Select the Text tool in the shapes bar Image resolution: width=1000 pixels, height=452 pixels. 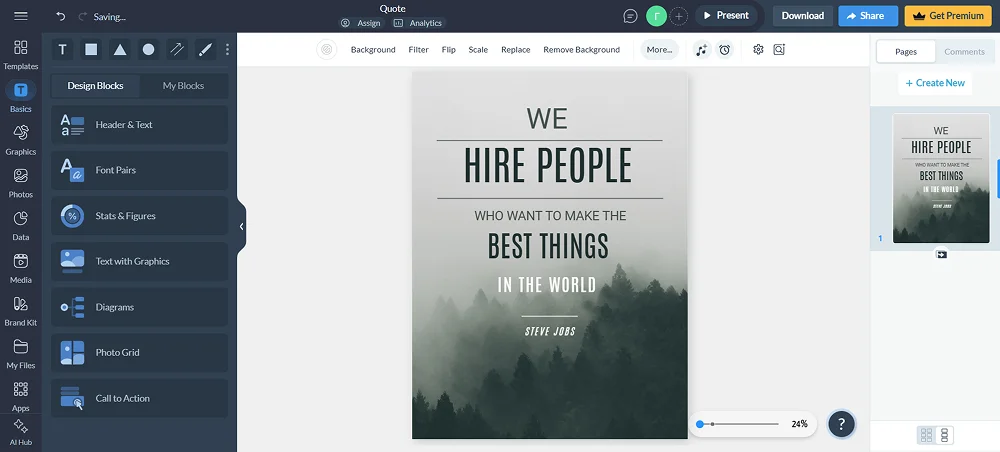[63, 49]
